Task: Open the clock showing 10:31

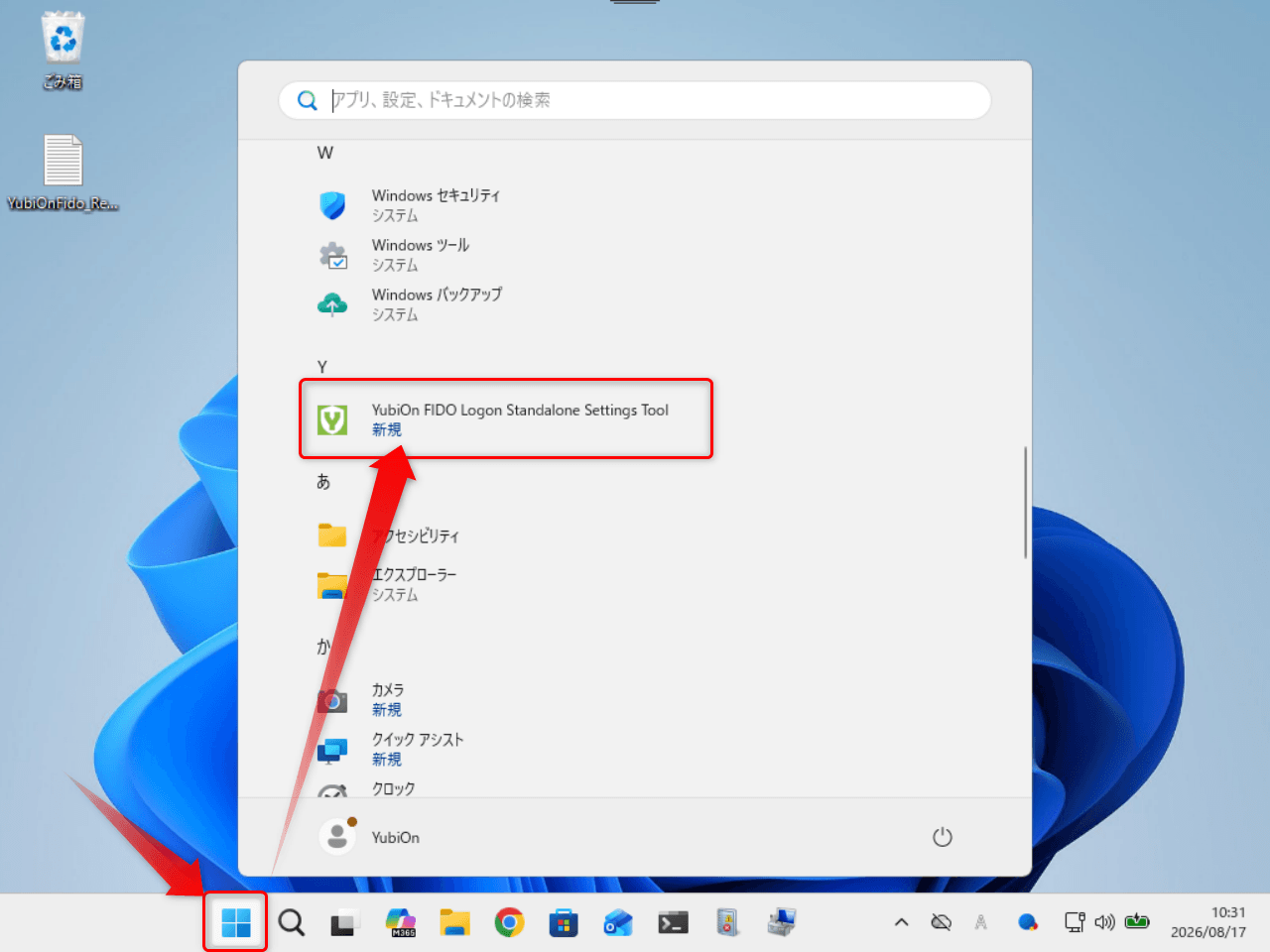Action: 1207,922
